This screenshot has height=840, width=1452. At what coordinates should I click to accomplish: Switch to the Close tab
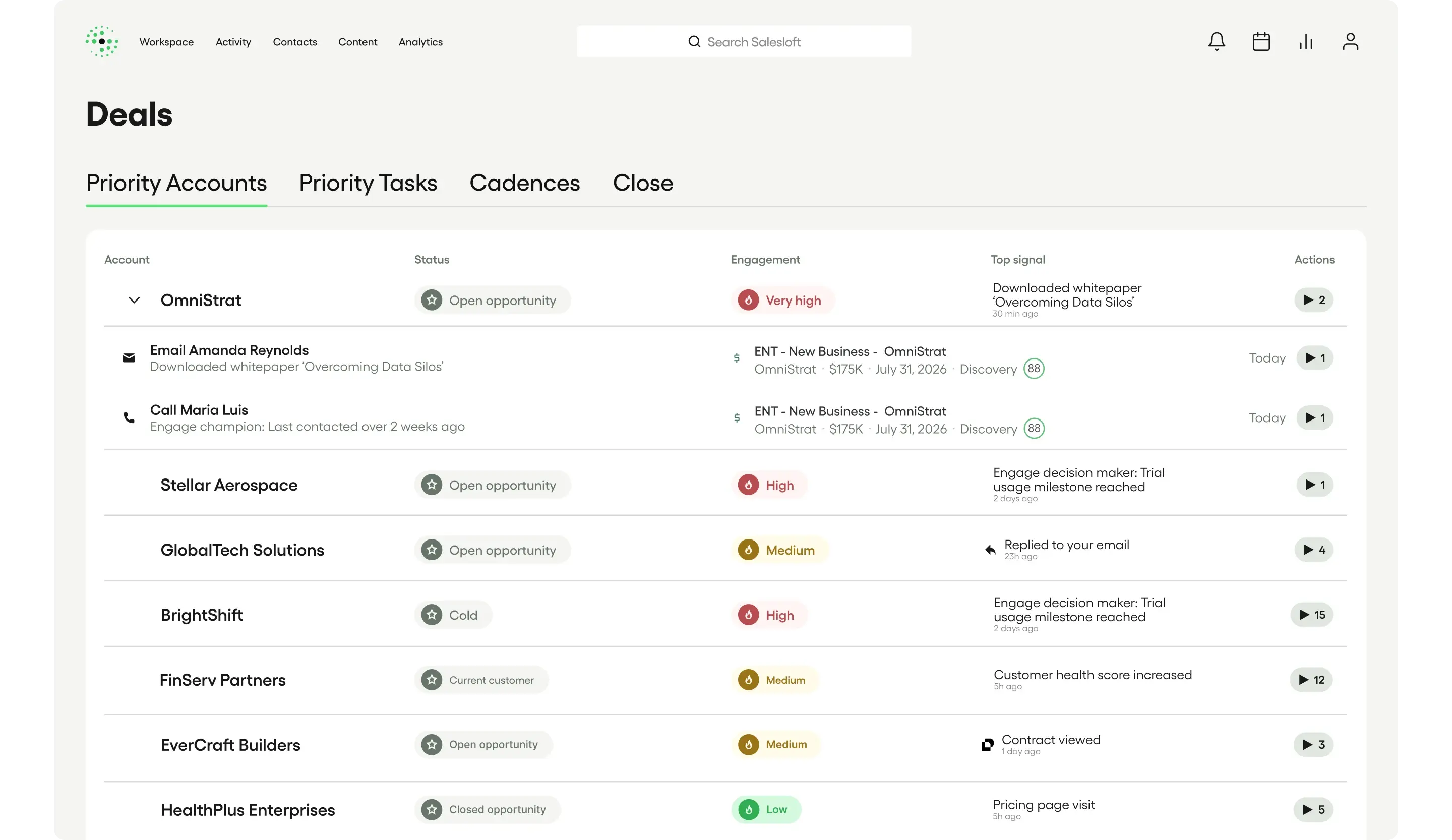pos(643,183)
